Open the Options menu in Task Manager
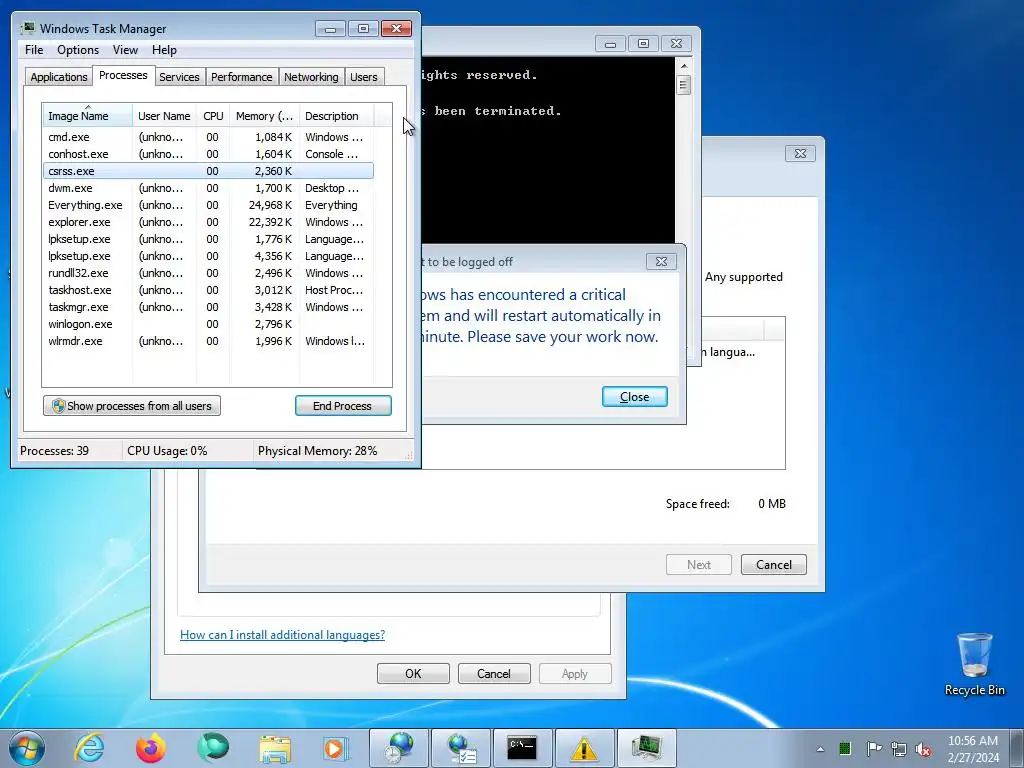 pyautogui.click(x=78, y=50)
